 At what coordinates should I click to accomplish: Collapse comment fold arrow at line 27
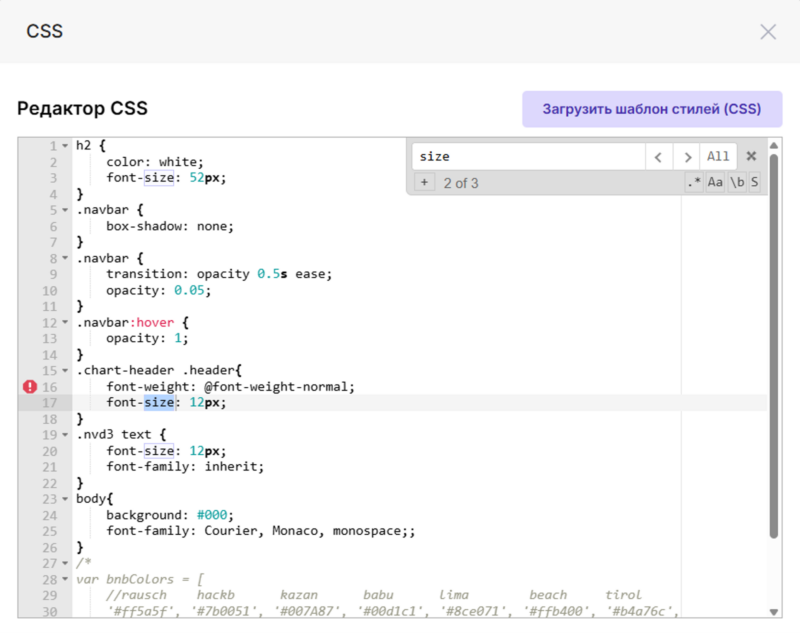tap(65, 563)
